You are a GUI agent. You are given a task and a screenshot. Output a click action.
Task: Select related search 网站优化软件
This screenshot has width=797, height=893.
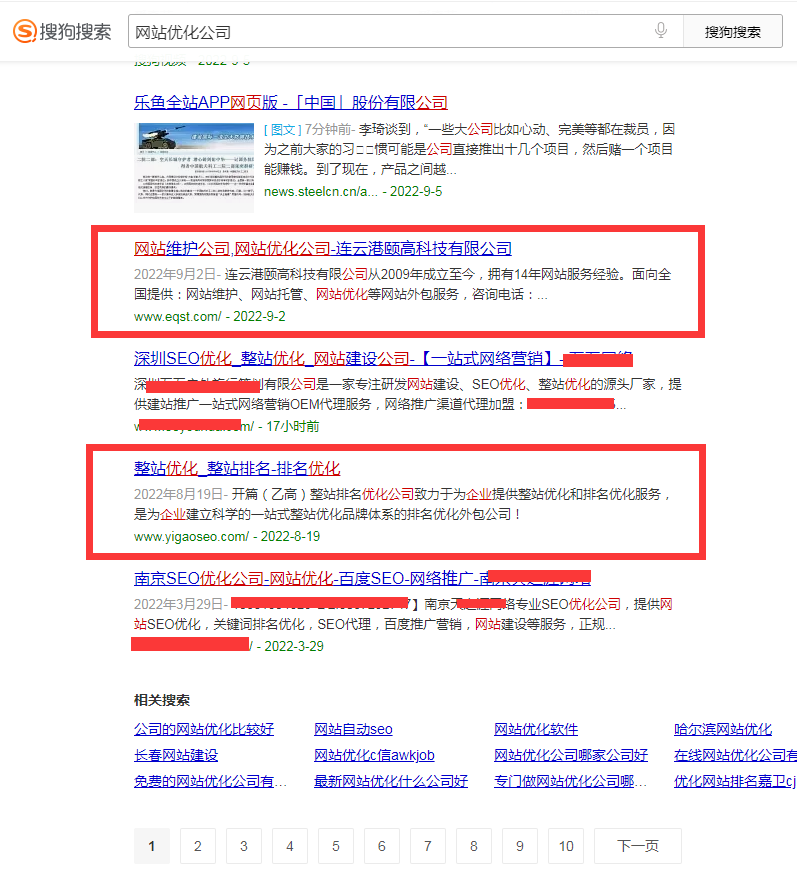pos(536,729)
